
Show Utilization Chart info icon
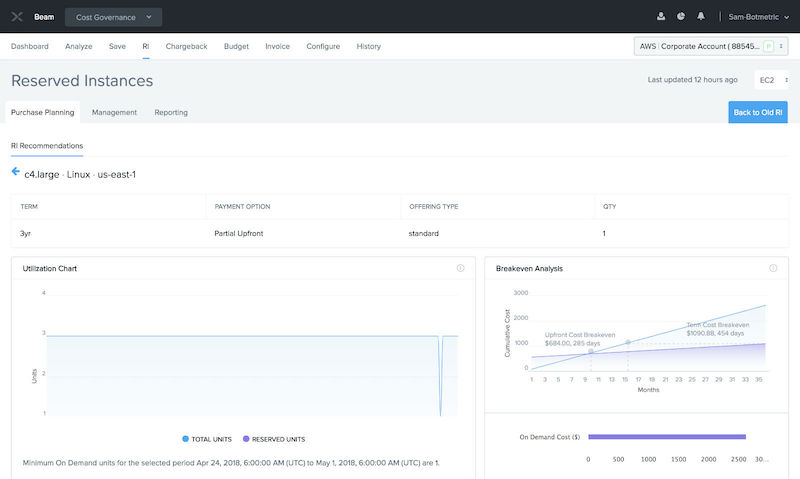(x=460, y=268)
